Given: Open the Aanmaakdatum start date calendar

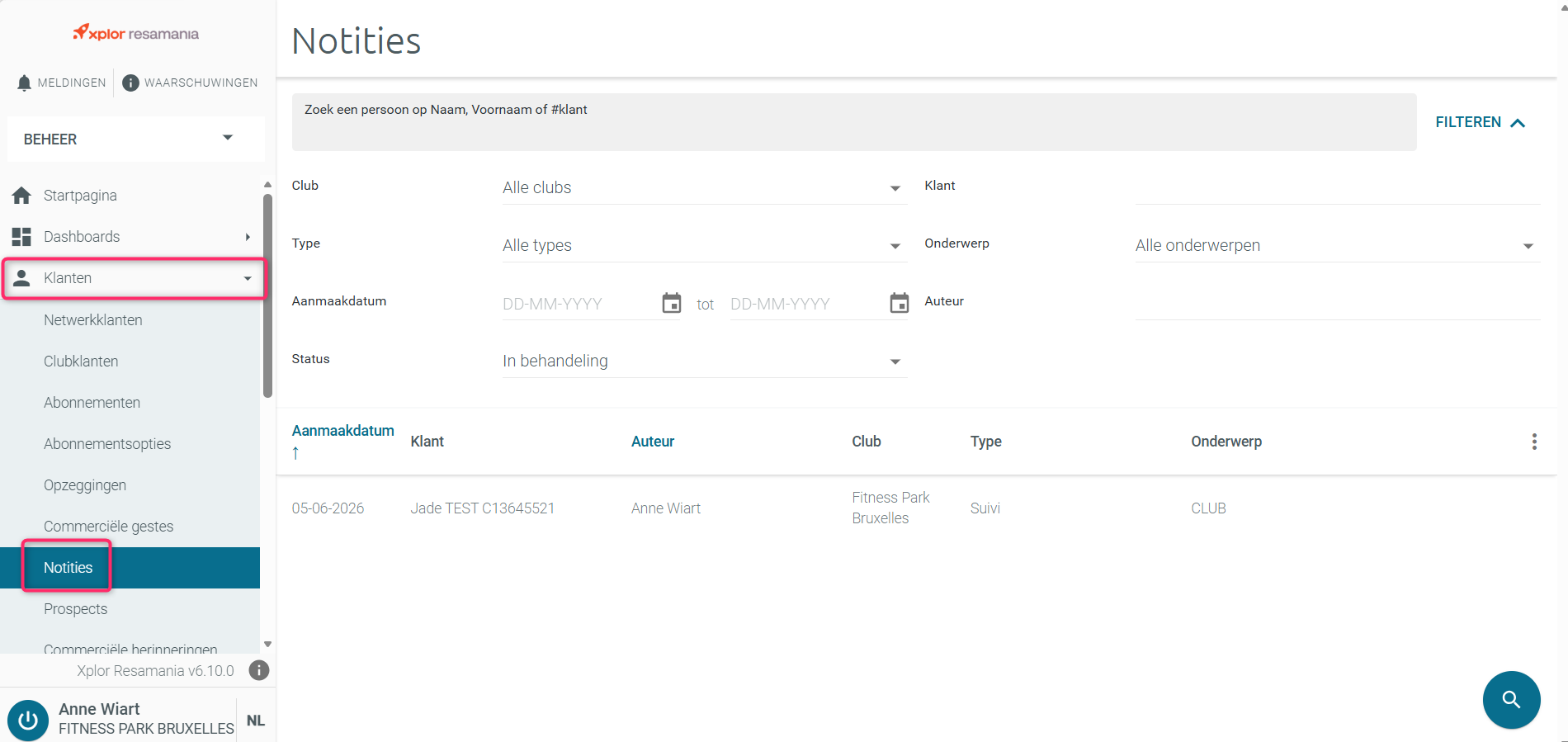Looking at the screenshot, I should click(672, 304).
